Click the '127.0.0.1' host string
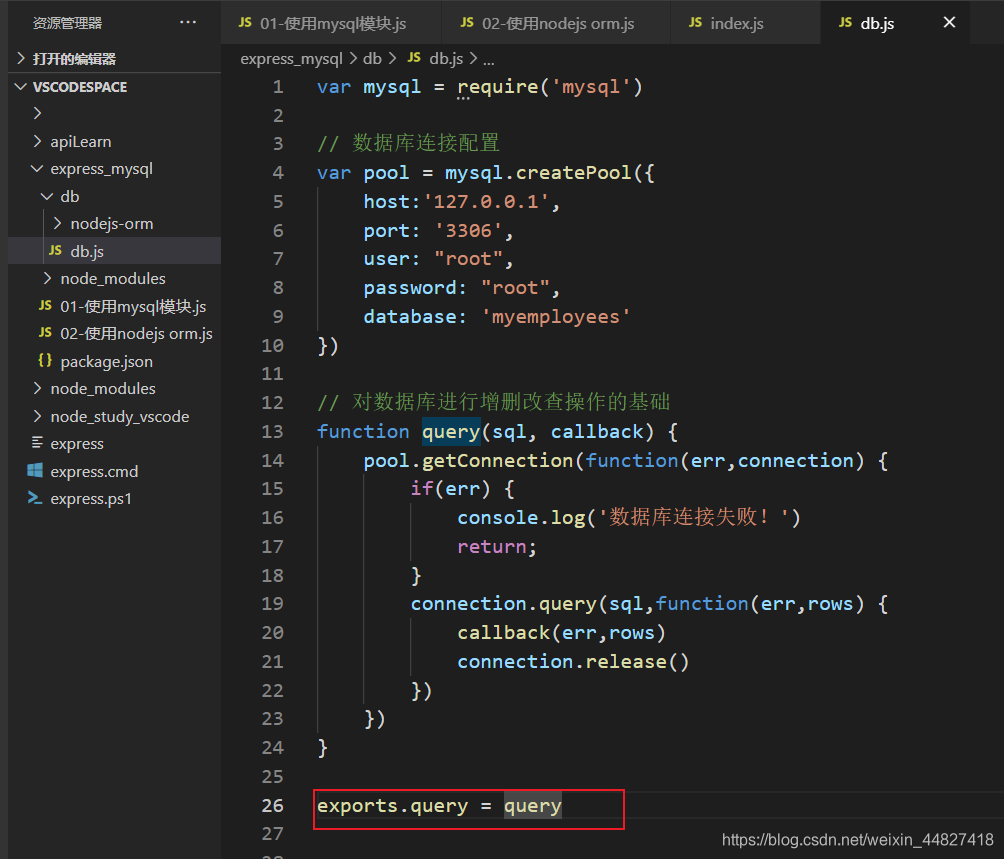Screen dimensions: 1004x859 (486, 202)
